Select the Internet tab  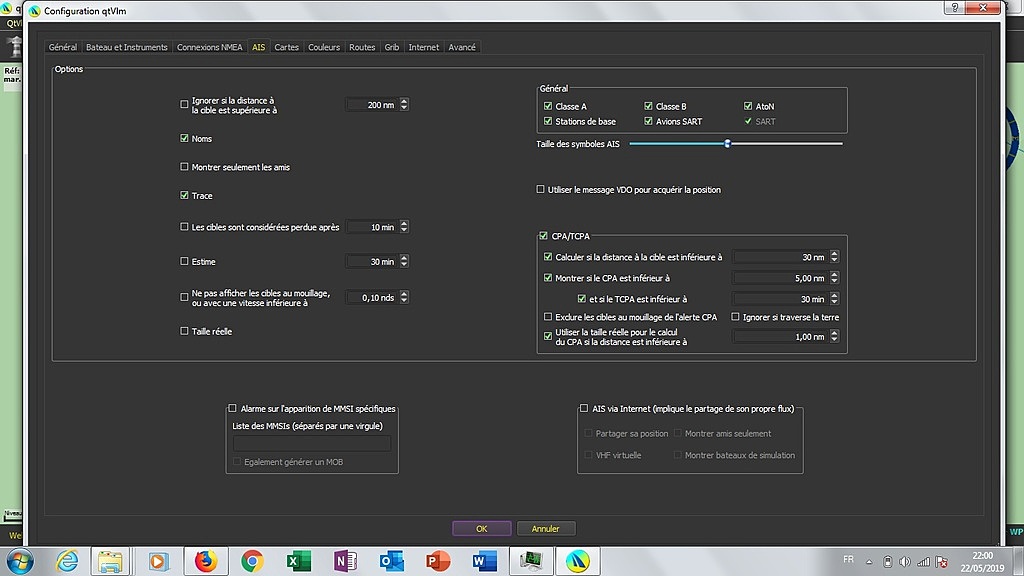click(424, 47)
